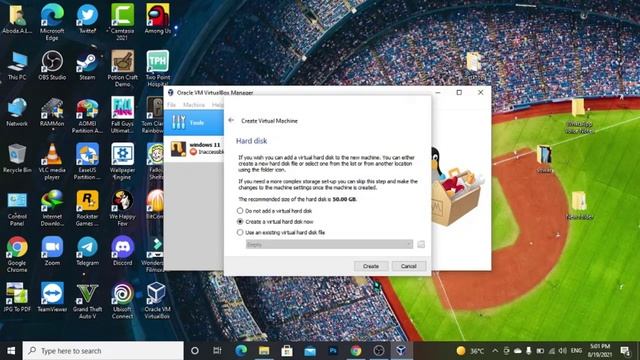Go back using the wizard back arrow

click(231, 120)
